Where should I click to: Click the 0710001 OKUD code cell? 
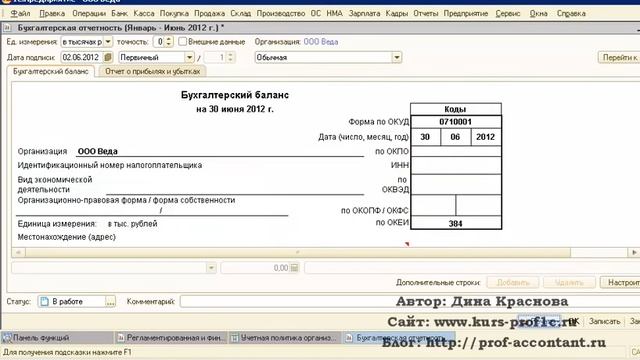[x=456, y=122]
